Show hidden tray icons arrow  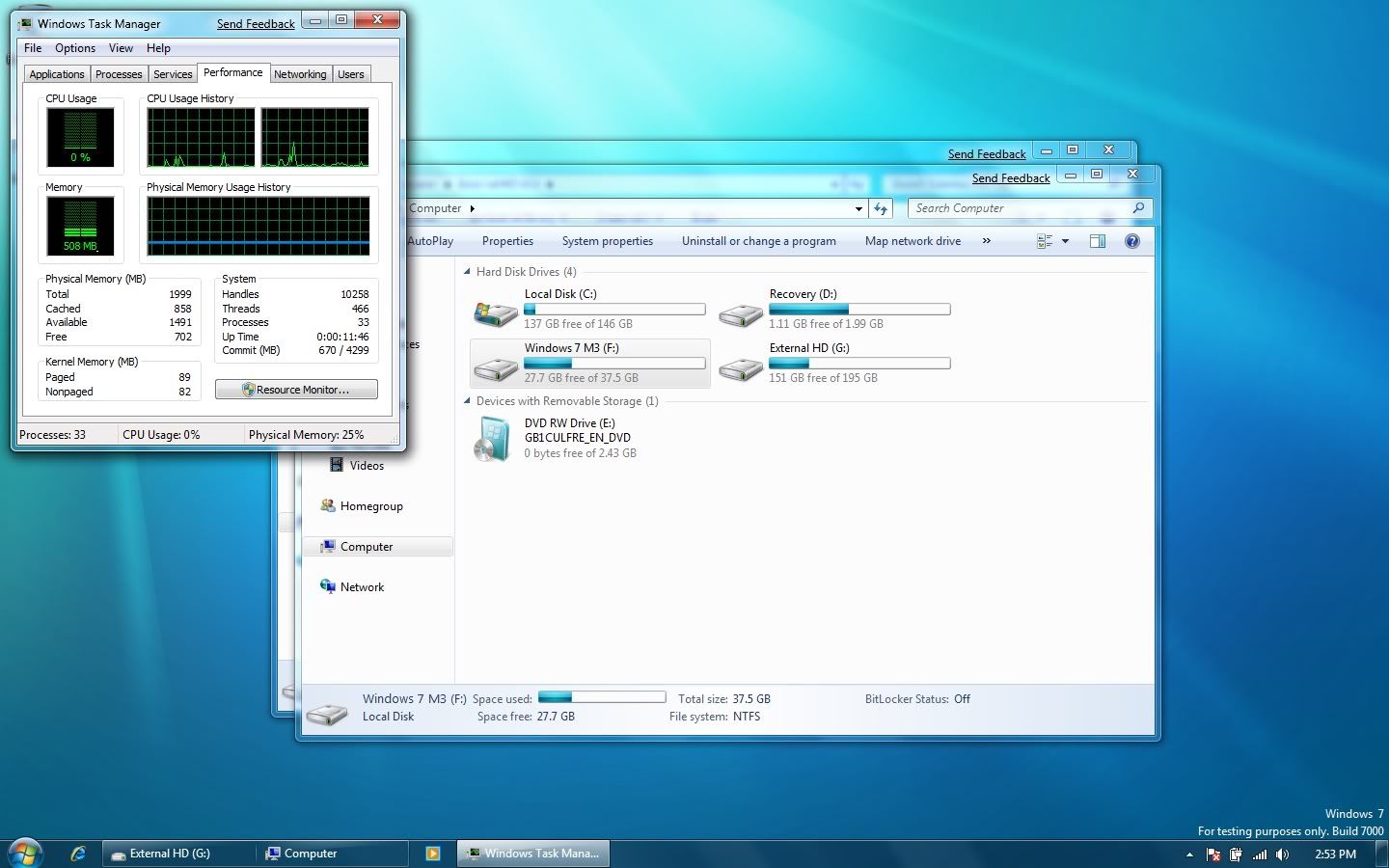tap(1188, 854)
